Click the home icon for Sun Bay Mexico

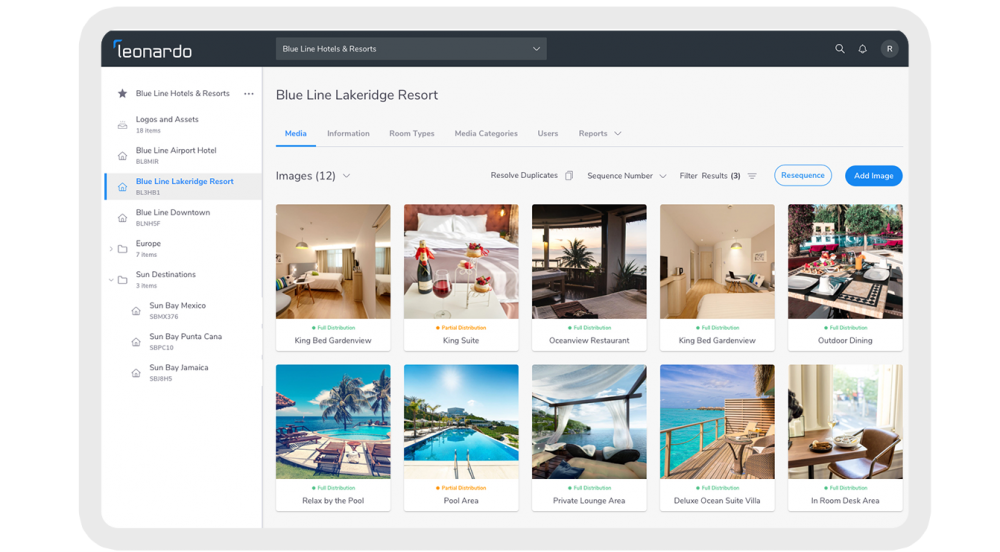click(x=136, y=311)
